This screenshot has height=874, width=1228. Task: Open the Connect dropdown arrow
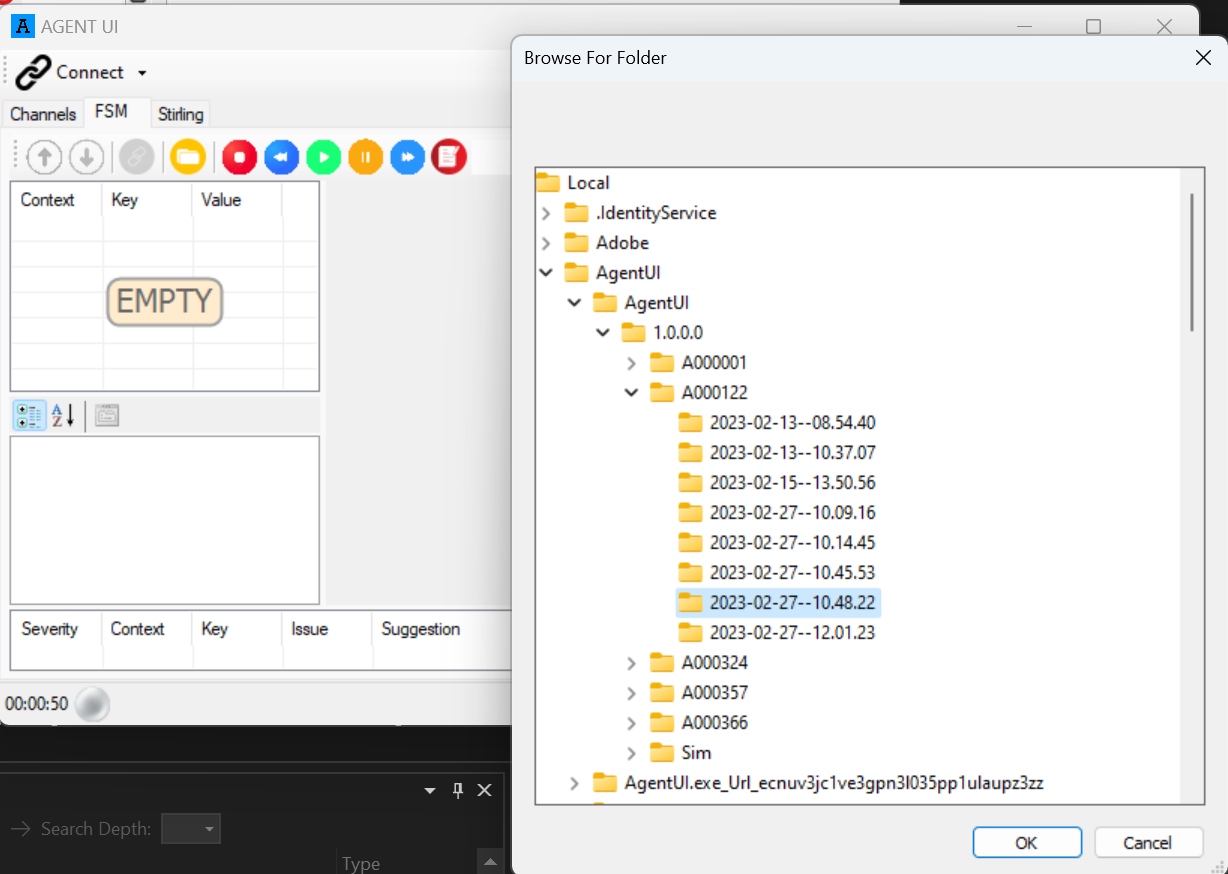(142, 73)
